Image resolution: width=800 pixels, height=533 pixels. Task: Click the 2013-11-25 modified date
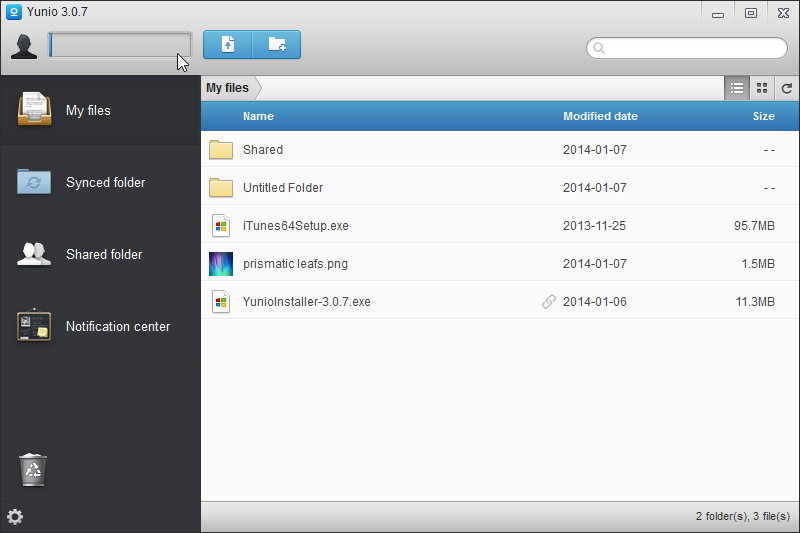(594, 225)
